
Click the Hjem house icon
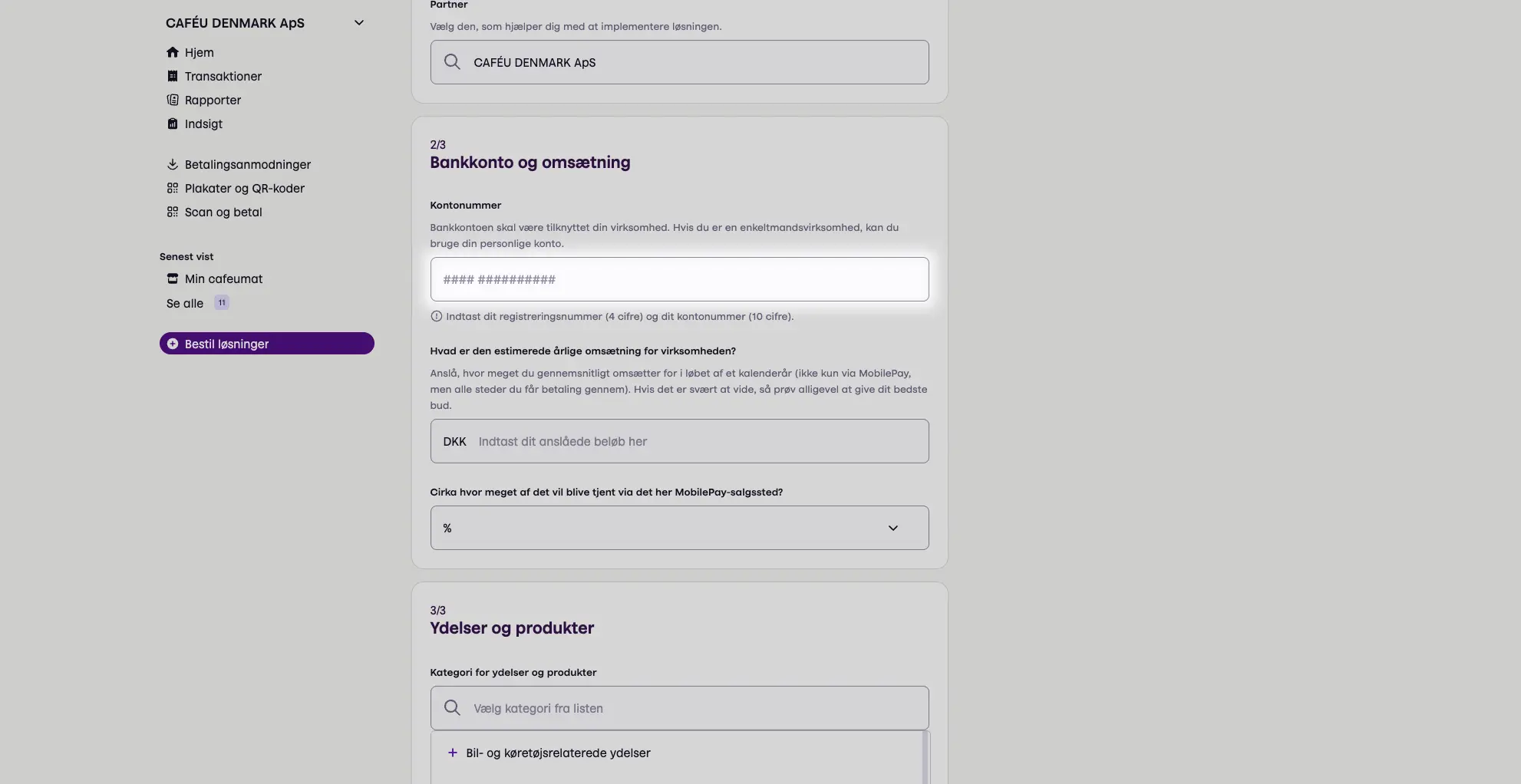[x=172, y=52]
